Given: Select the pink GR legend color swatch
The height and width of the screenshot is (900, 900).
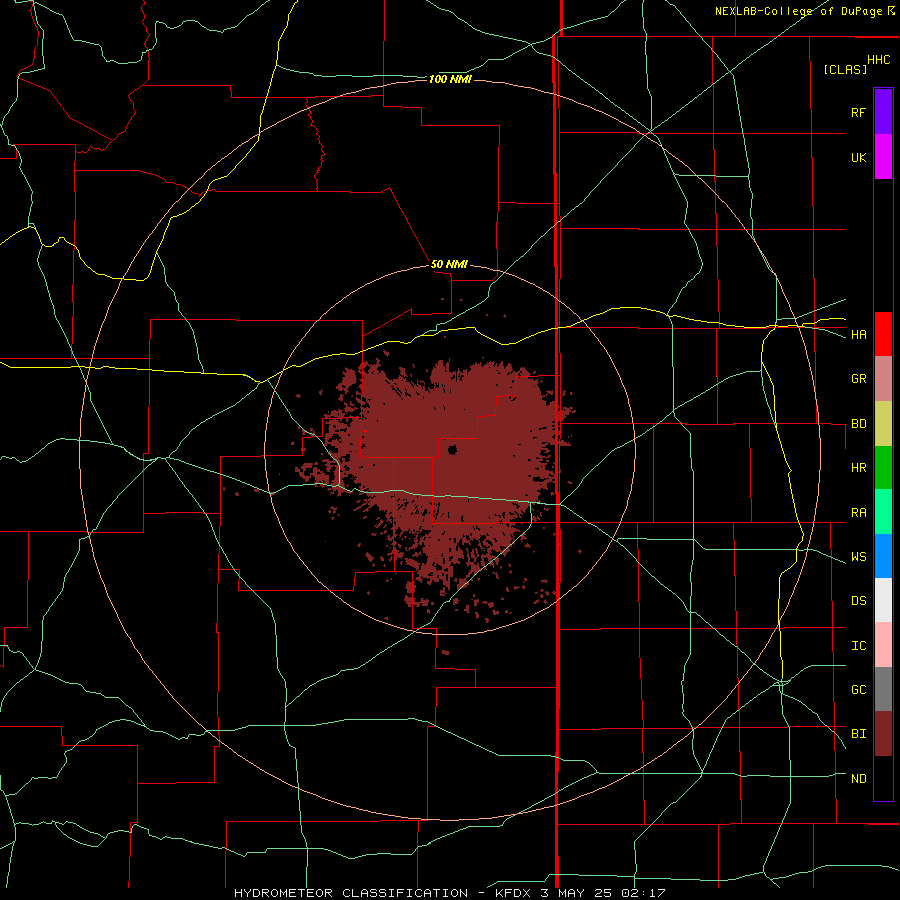Looking at the screenshot, I should (883, 379).
